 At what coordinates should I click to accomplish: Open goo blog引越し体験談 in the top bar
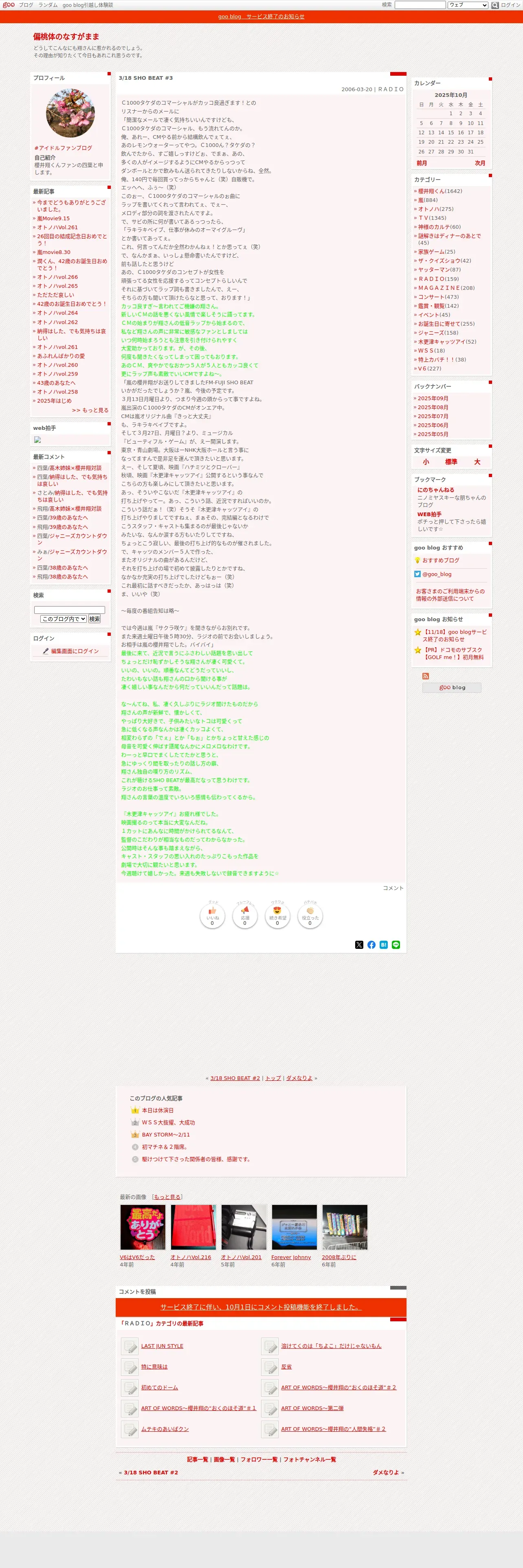point(88,5)
